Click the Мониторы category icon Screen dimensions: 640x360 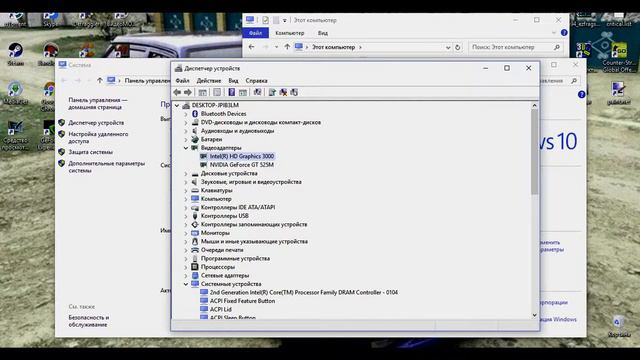[195, 233]
